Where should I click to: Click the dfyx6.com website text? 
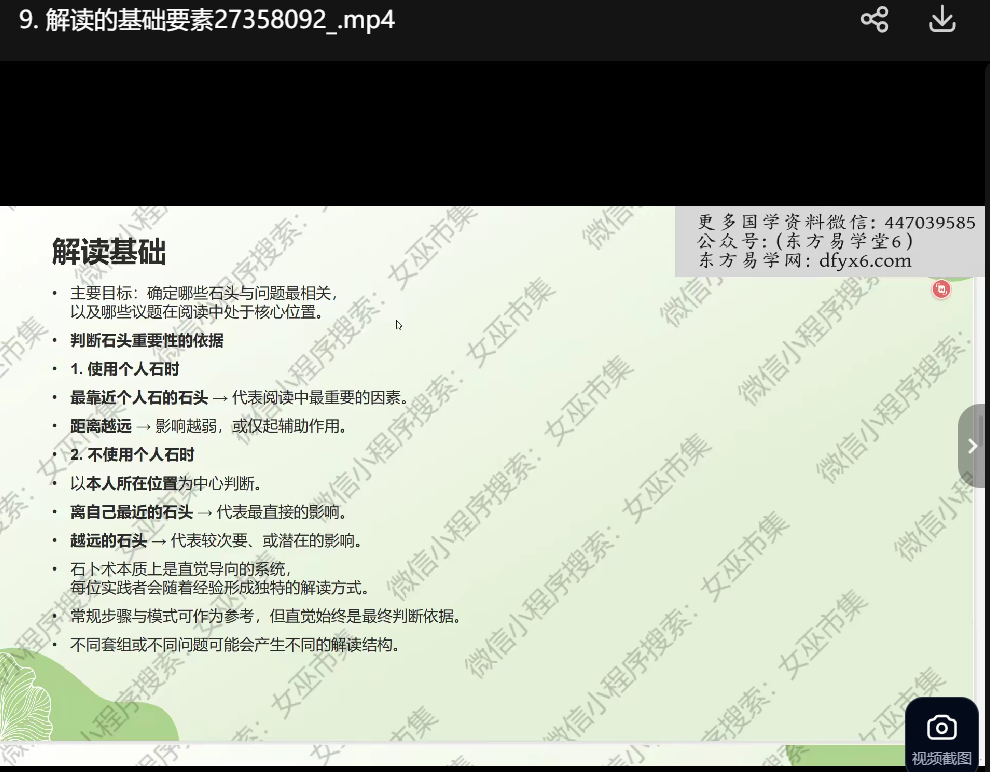pos(865,261)
